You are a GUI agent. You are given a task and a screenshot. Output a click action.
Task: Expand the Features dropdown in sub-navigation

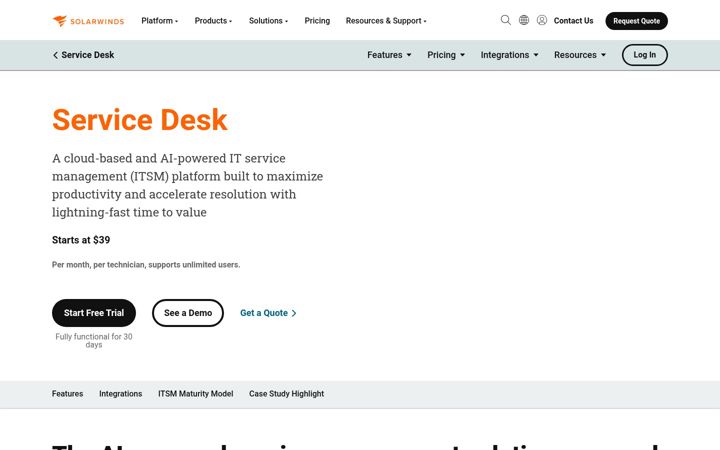point(389,55)
